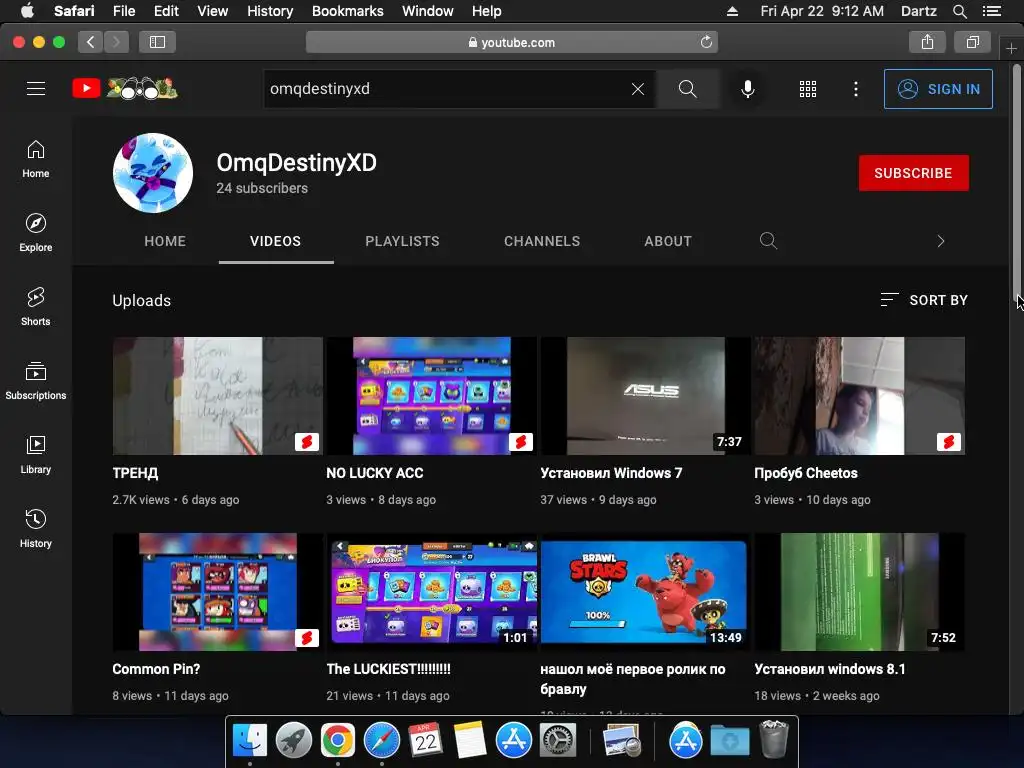This screenshot has width=1024, height=768.
Task: Open Explore in the sidebar
Action: (36, 233)
